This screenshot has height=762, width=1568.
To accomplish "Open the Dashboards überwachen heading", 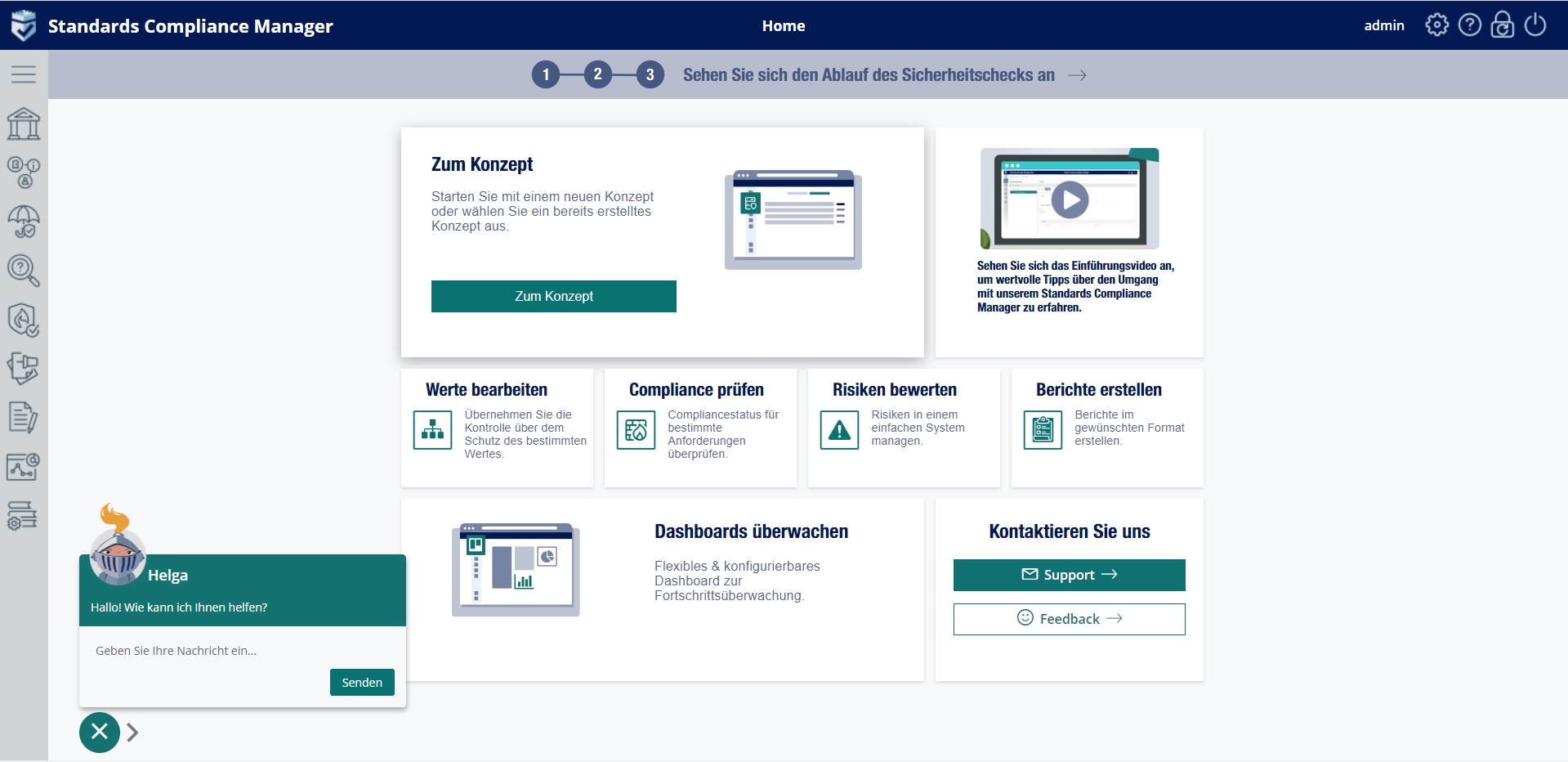I will click(x=751, y=531).
